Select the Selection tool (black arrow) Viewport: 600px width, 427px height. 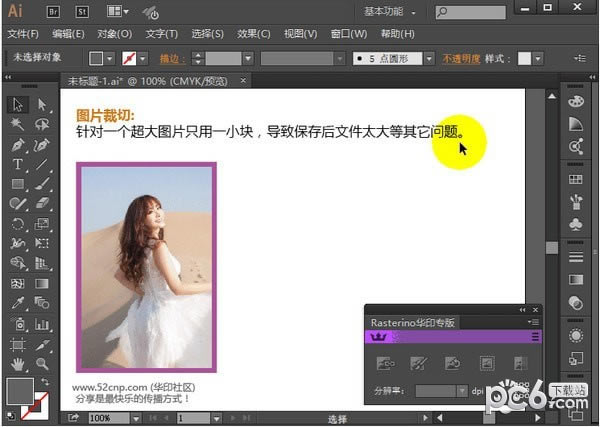(18, 104)
